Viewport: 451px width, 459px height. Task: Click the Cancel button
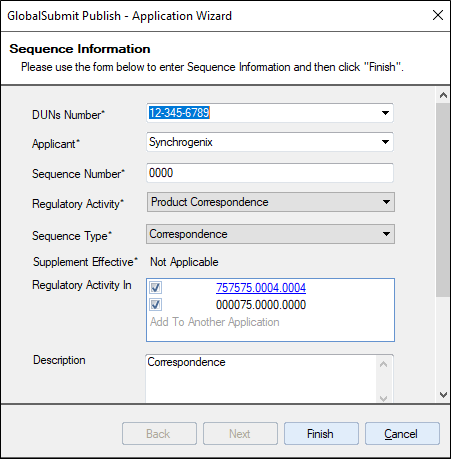[402, 434]
